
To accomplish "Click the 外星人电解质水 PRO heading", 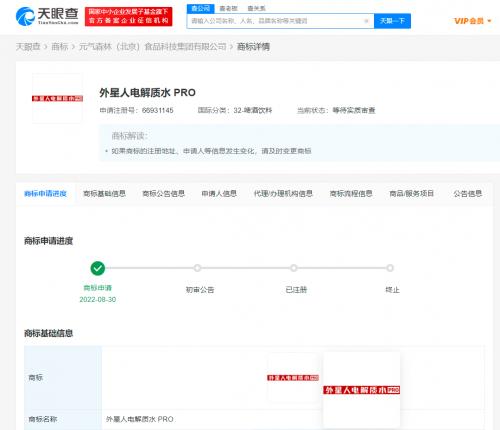I will pyautogui.click(x=147, y=93).
